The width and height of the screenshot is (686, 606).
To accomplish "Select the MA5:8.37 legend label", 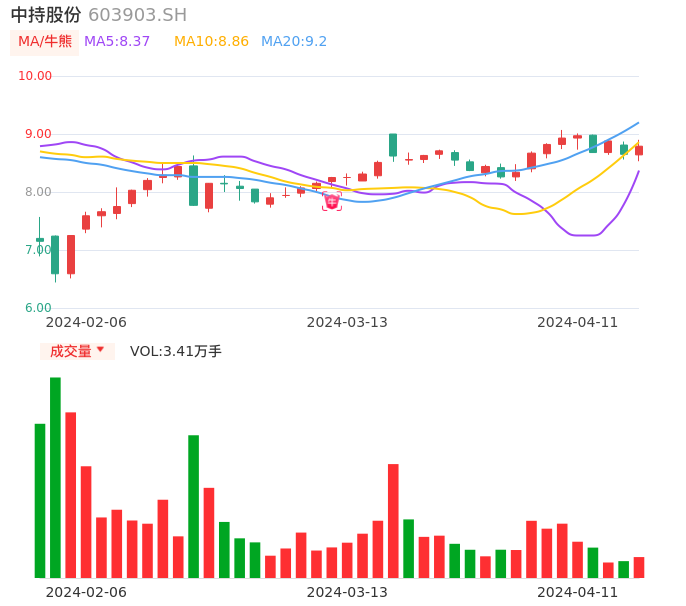I will (117, 42).
